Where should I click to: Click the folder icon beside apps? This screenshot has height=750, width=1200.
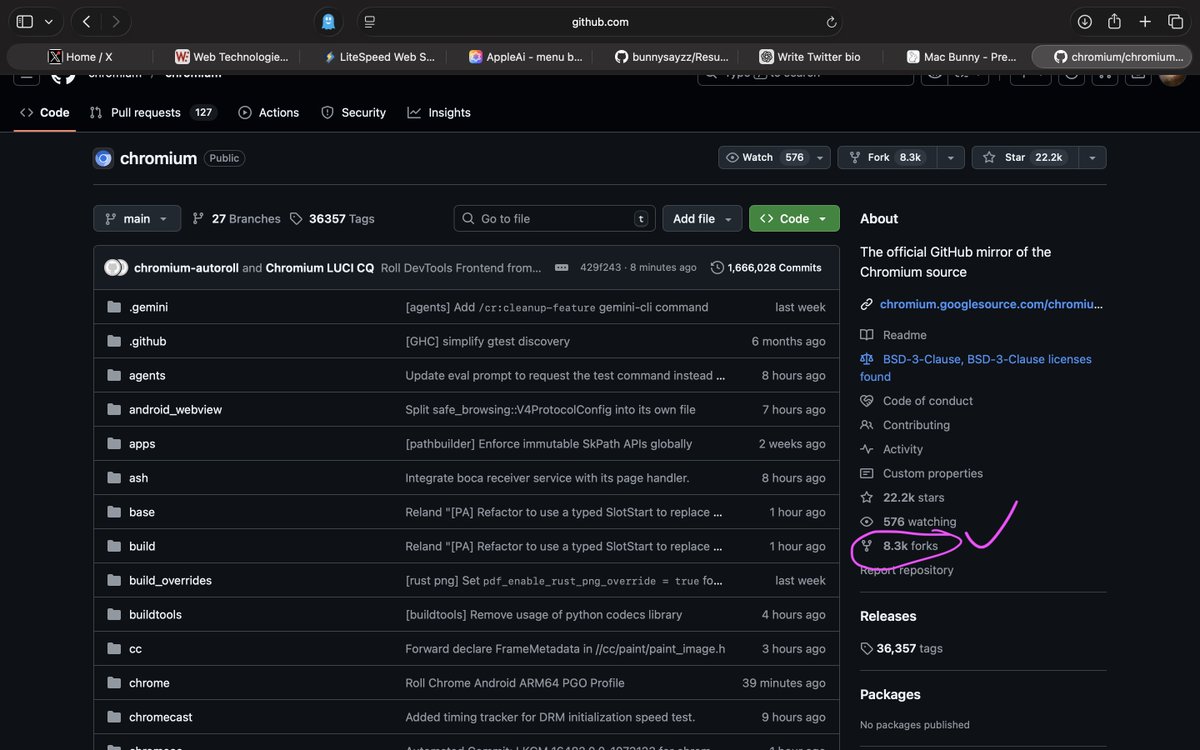click(x=114, y=443)
